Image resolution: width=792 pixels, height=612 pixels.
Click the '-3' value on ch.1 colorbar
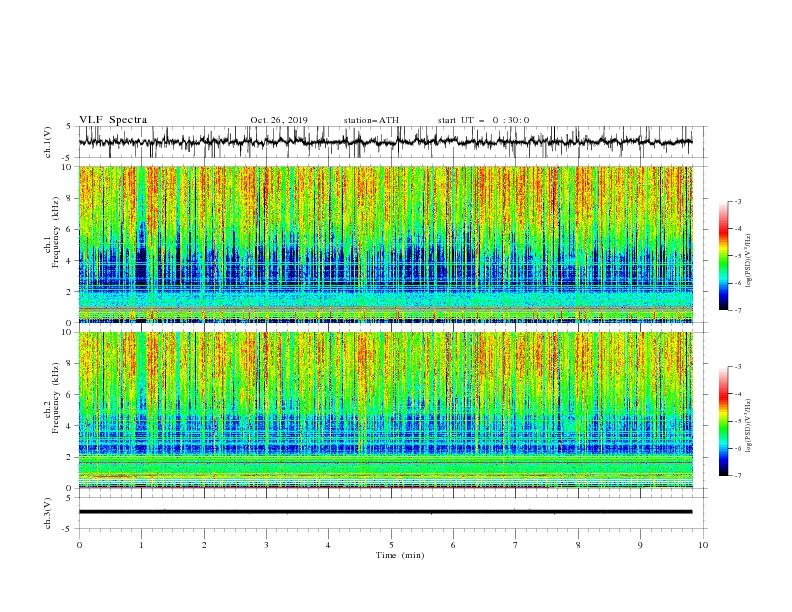[x=737, y=201]
